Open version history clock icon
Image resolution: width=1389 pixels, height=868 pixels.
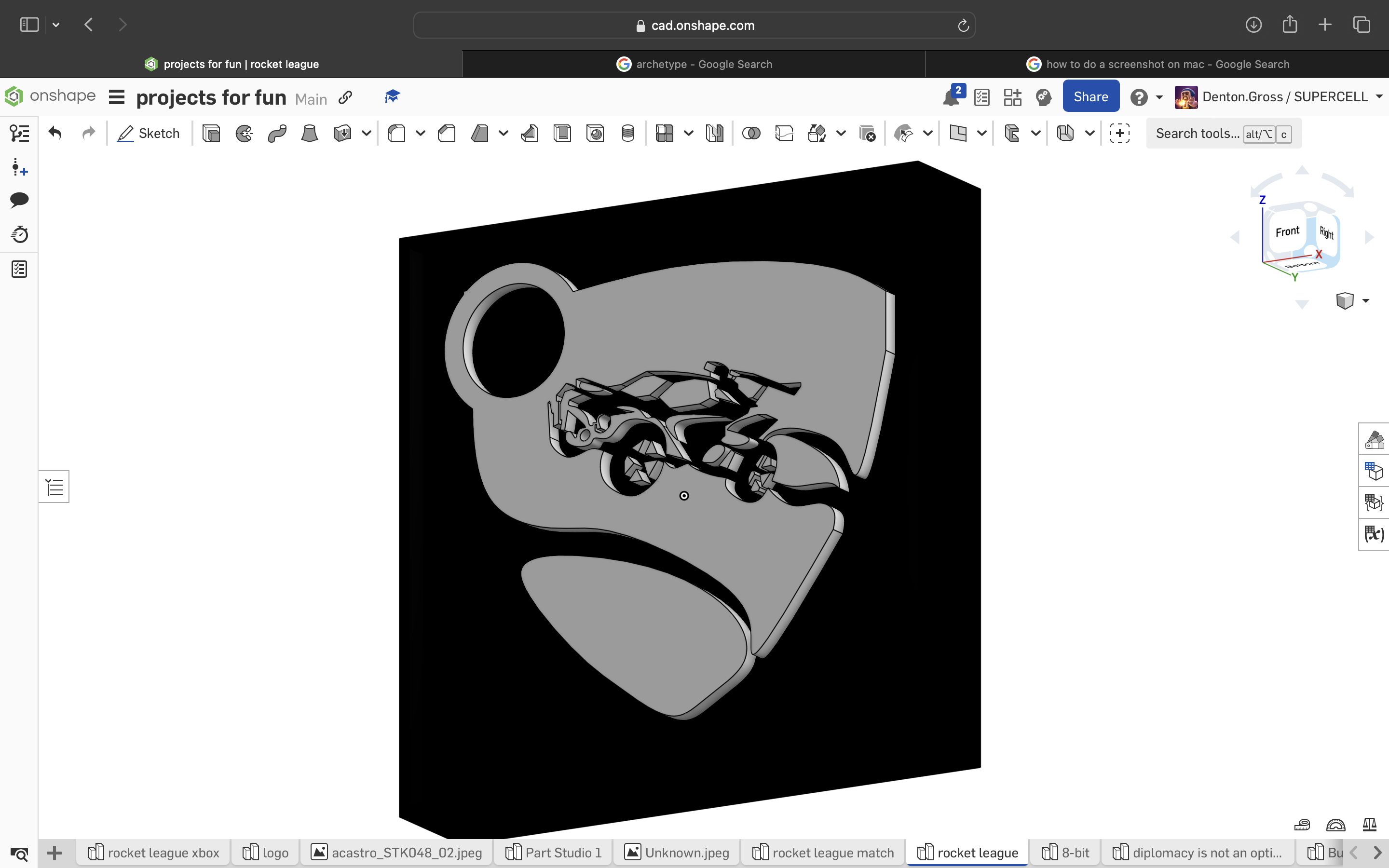19,234
